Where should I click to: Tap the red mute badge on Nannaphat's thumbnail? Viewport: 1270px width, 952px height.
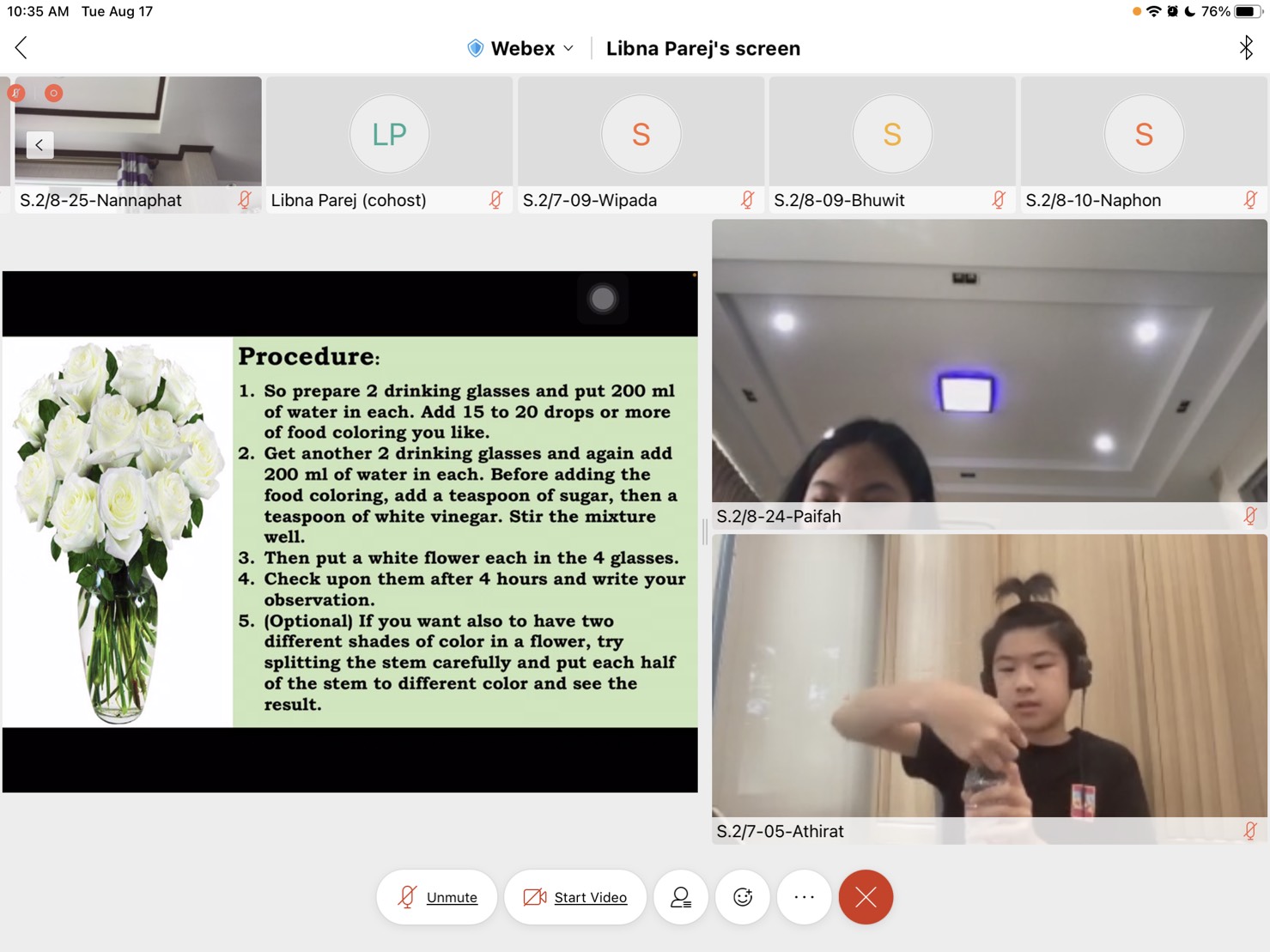click(x=16, y=93)
